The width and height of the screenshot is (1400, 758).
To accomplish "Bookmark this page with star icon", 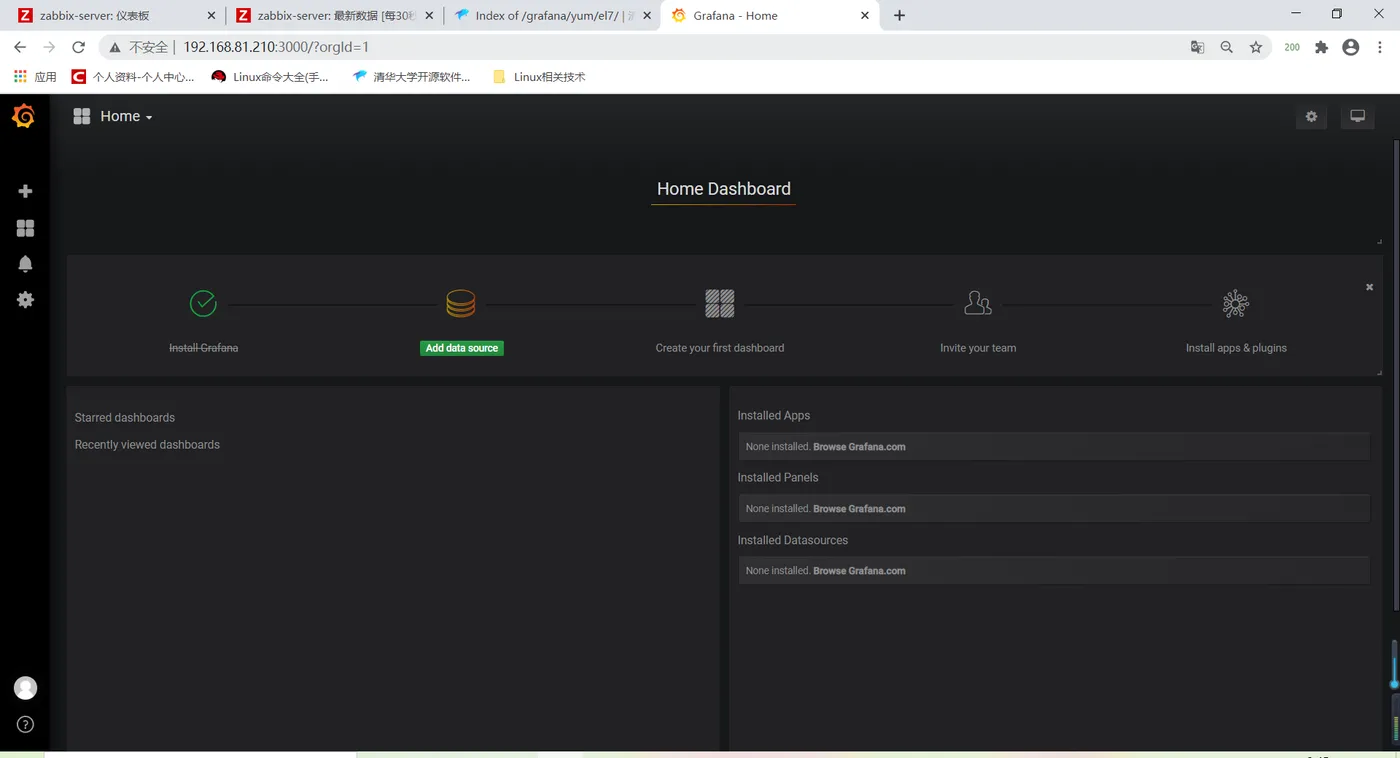I will (1256, 47).
